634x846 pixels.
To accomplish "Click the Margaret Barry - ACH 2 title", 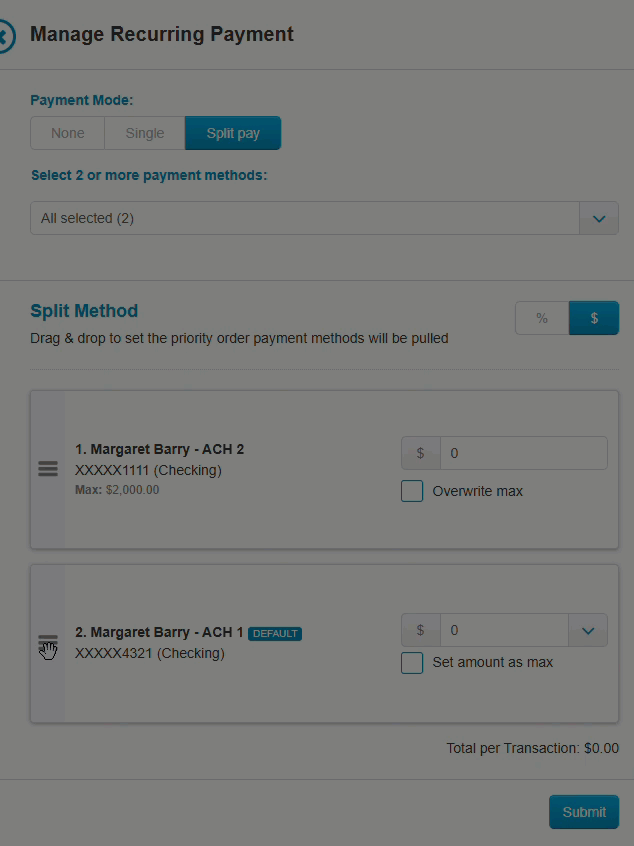I will (x=159, y=449).
